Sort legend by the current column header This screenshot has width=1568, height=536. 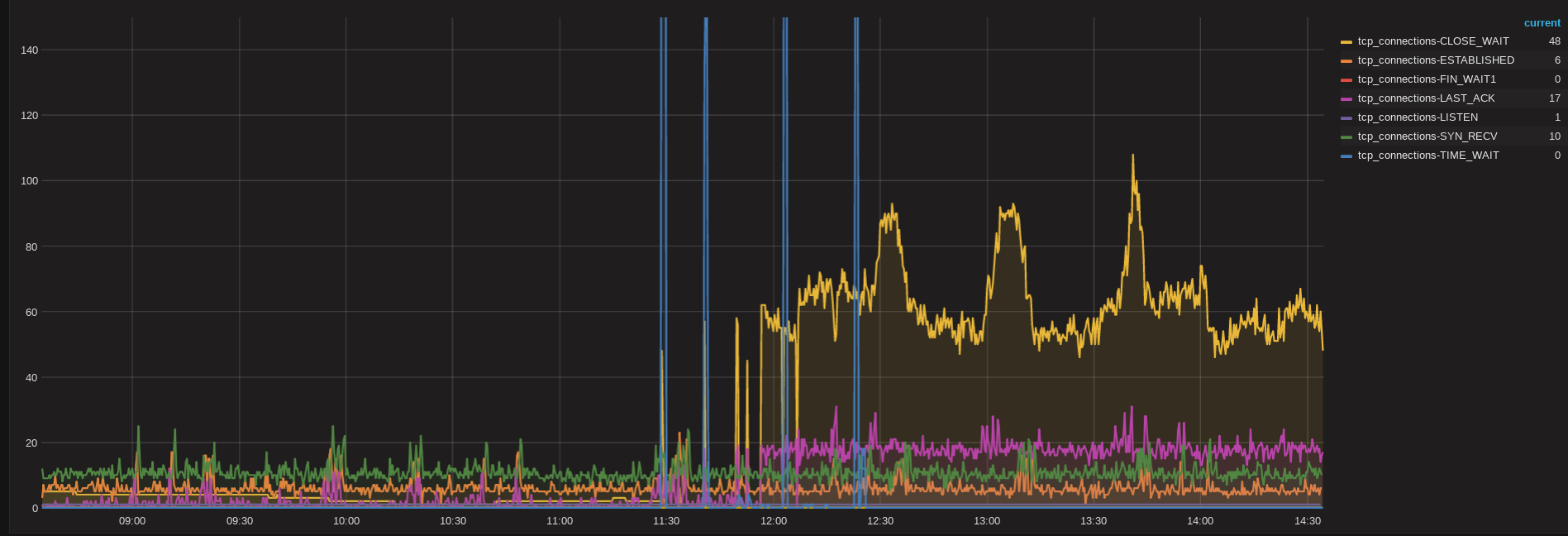click(x=1542, y=23)
